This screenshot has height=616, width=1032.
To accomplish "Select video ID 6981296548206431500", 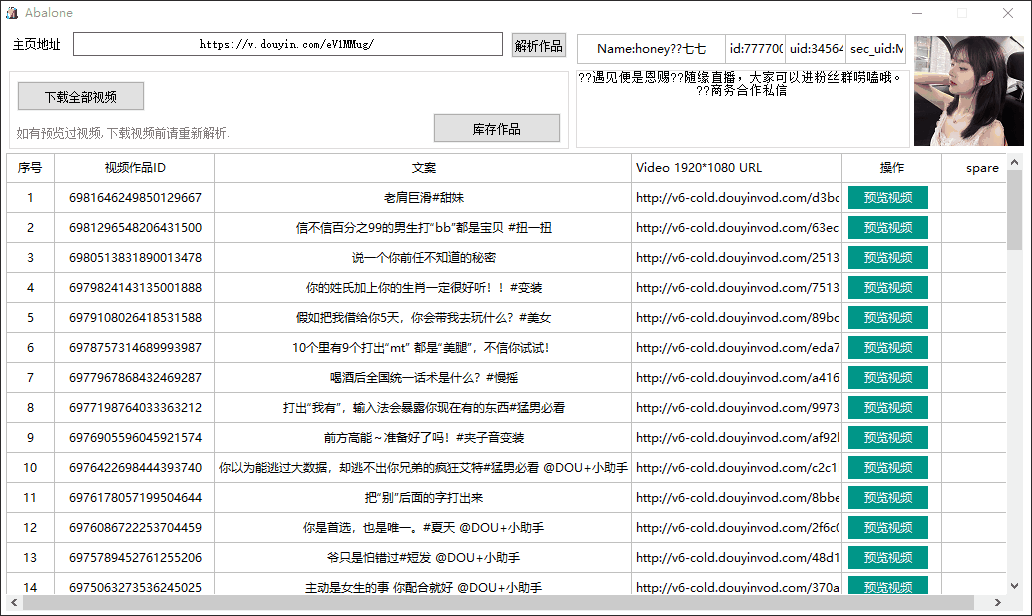I will pyautogui.click(x=135, y=228).
